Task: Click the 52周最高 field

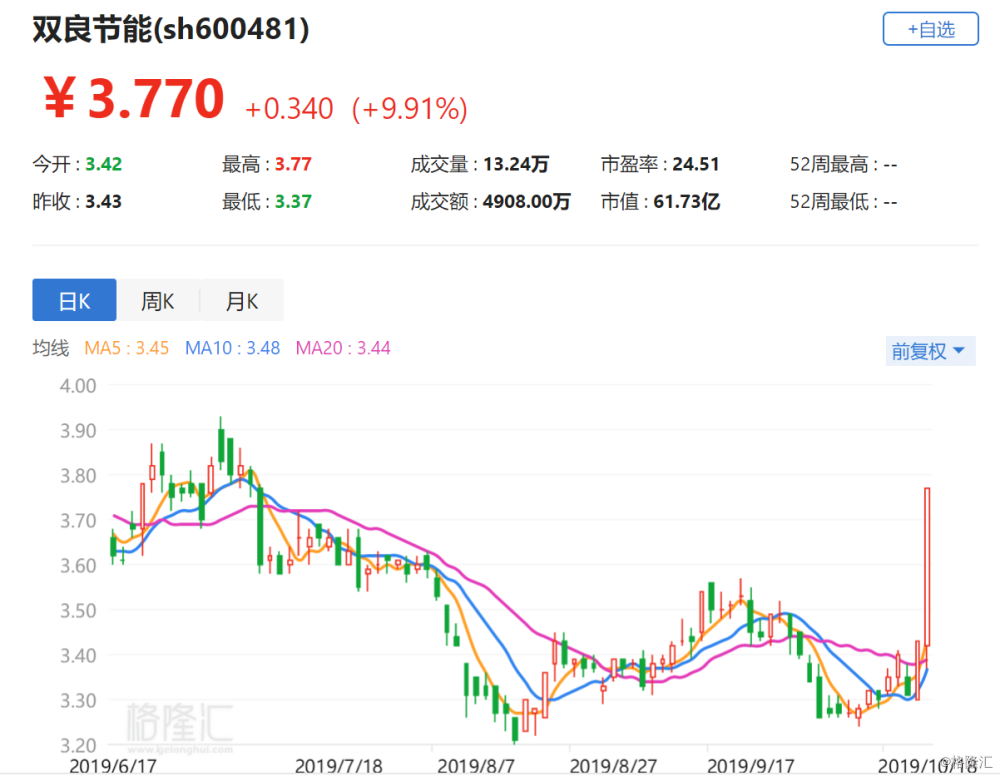Action: [843, 165]
